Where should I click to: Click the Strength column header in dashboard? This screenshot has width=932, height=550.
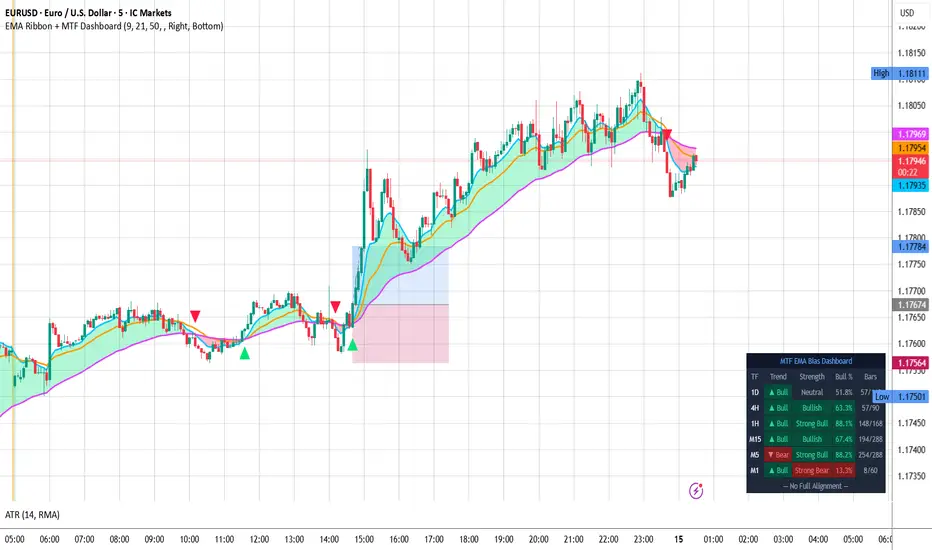click(811, 376)
